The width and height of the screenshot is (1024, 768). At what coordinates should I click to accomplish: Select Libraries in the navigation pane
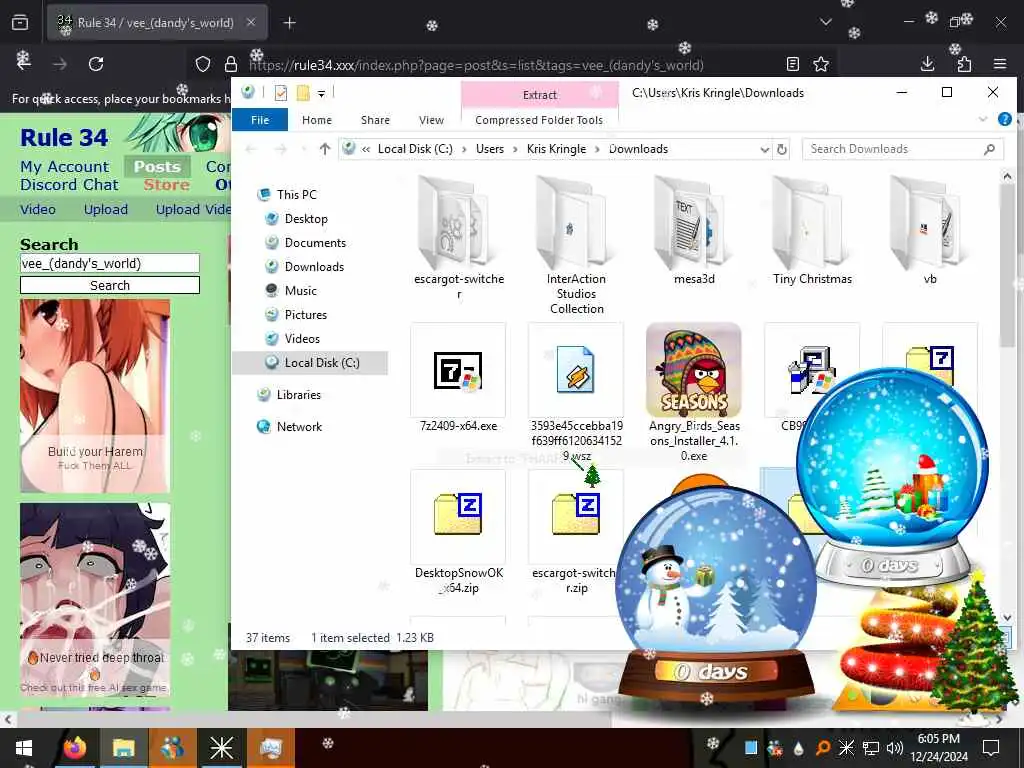tap(298, 394)
